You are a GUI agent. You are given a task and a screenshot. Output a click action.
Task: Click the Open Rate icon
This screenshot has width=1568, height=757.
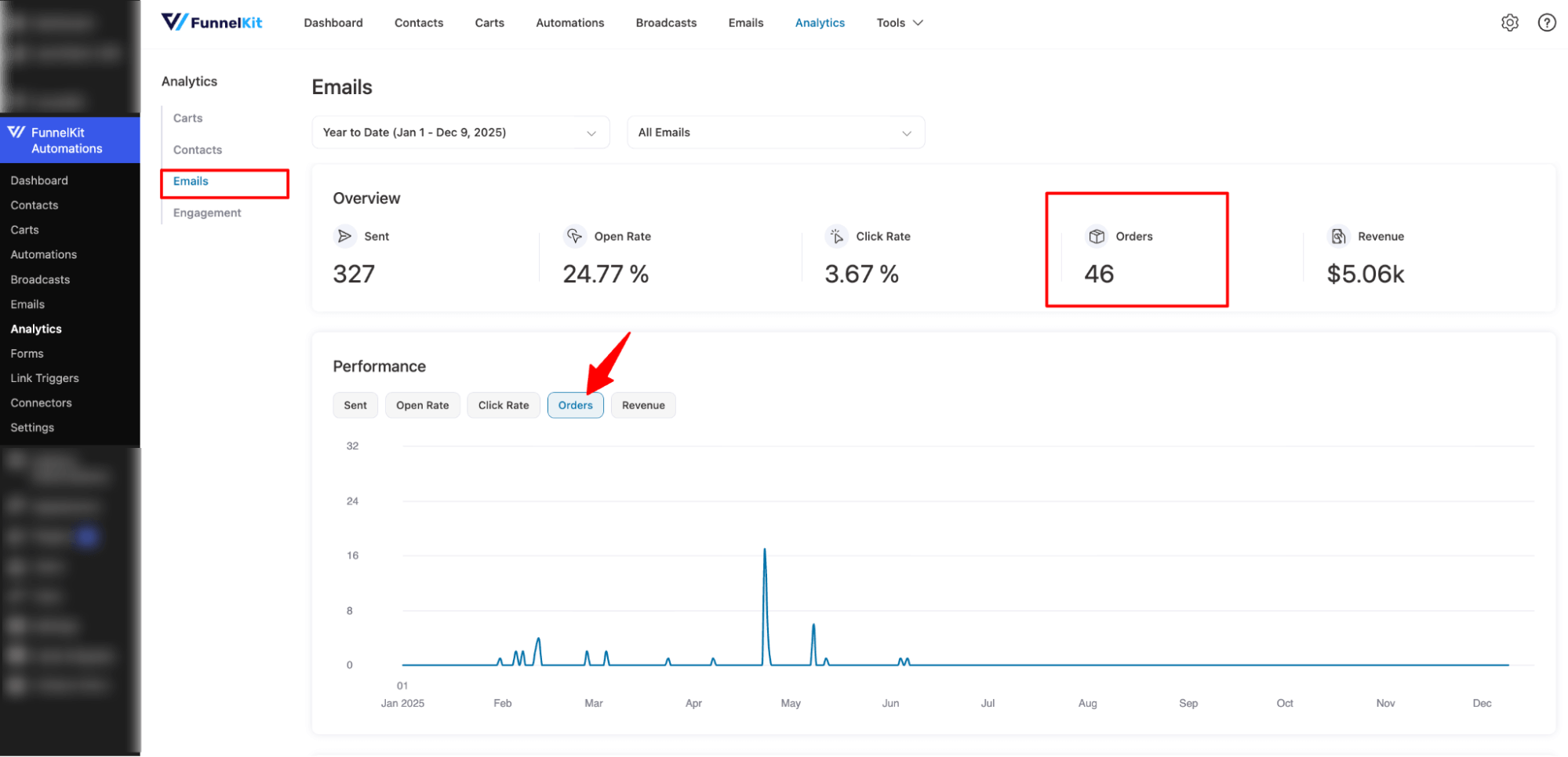click(574, 236)
